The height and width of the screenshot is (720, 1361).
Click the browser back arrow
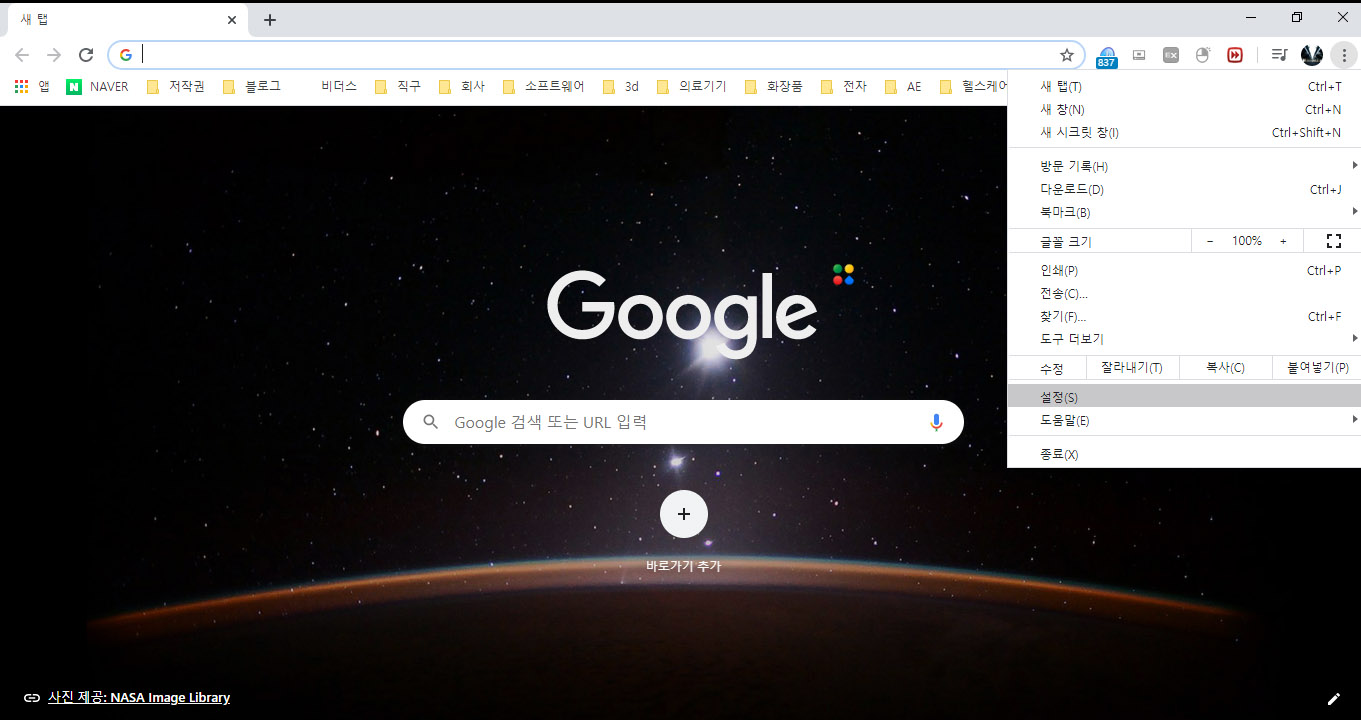coord(22,55)
